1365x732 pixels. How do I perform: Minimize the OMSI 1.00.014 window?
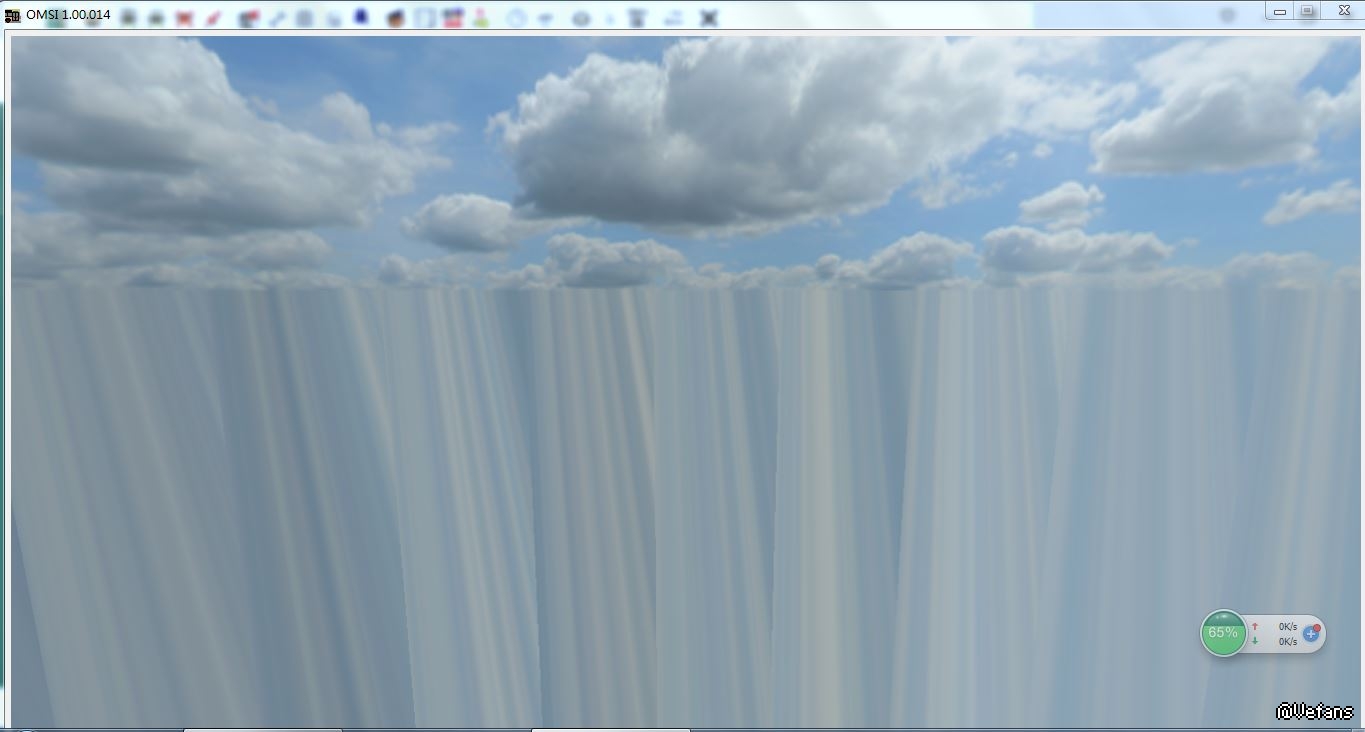1279,11
